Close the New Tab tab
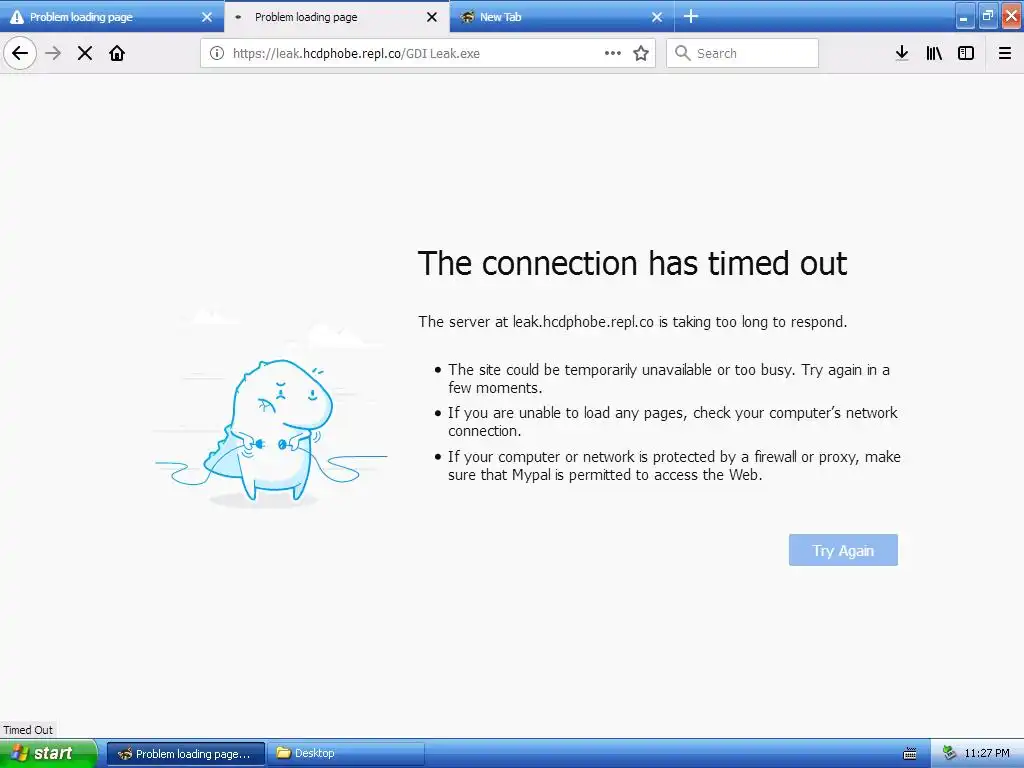 pos(657,17)
